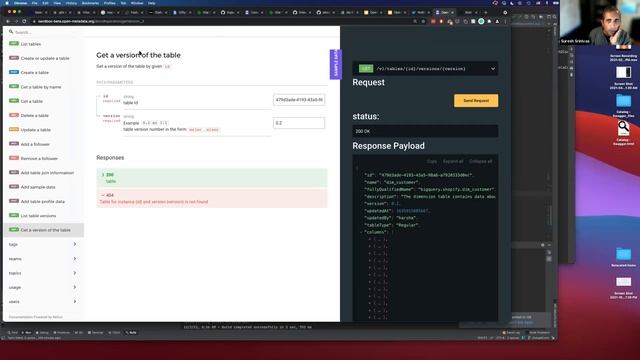Image resolution: width=640 pixels, height=360 pixels.
Task: Click the Send Request button
Action: (476, 100)
